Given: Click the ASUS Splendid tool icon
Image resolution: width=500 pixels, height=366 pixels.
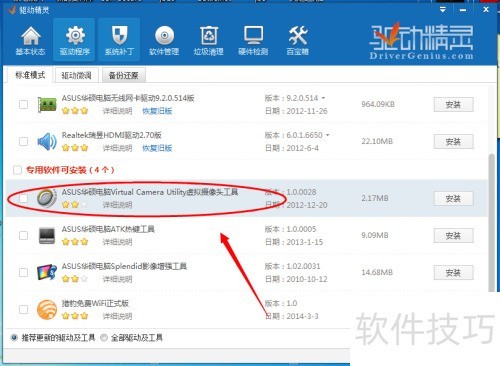Looking at the screenshot, I should pyautogui.click(x=47, y=272).
